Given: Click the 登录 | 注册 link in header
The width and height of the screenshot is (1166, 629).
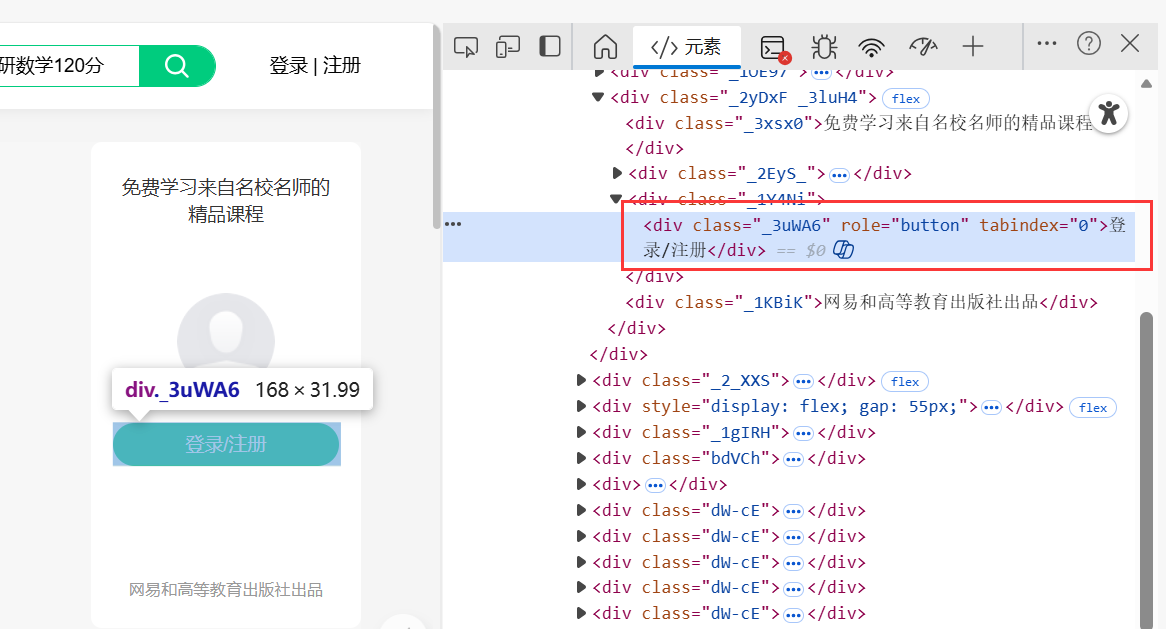Looking at the screenshot, I should (x=315, y=65).
